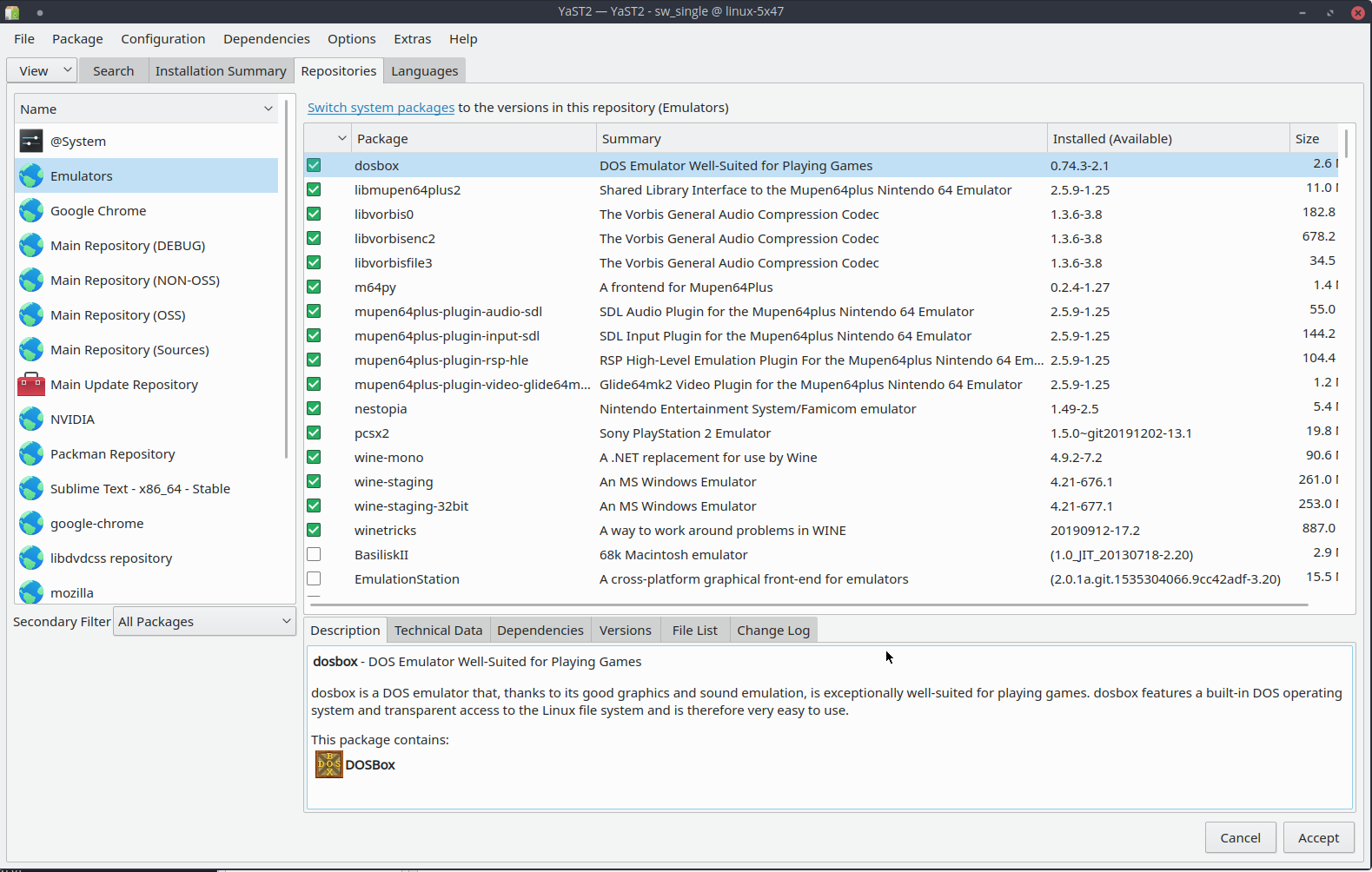Sort by the Package column header
1372x872 pixels.
474,138
